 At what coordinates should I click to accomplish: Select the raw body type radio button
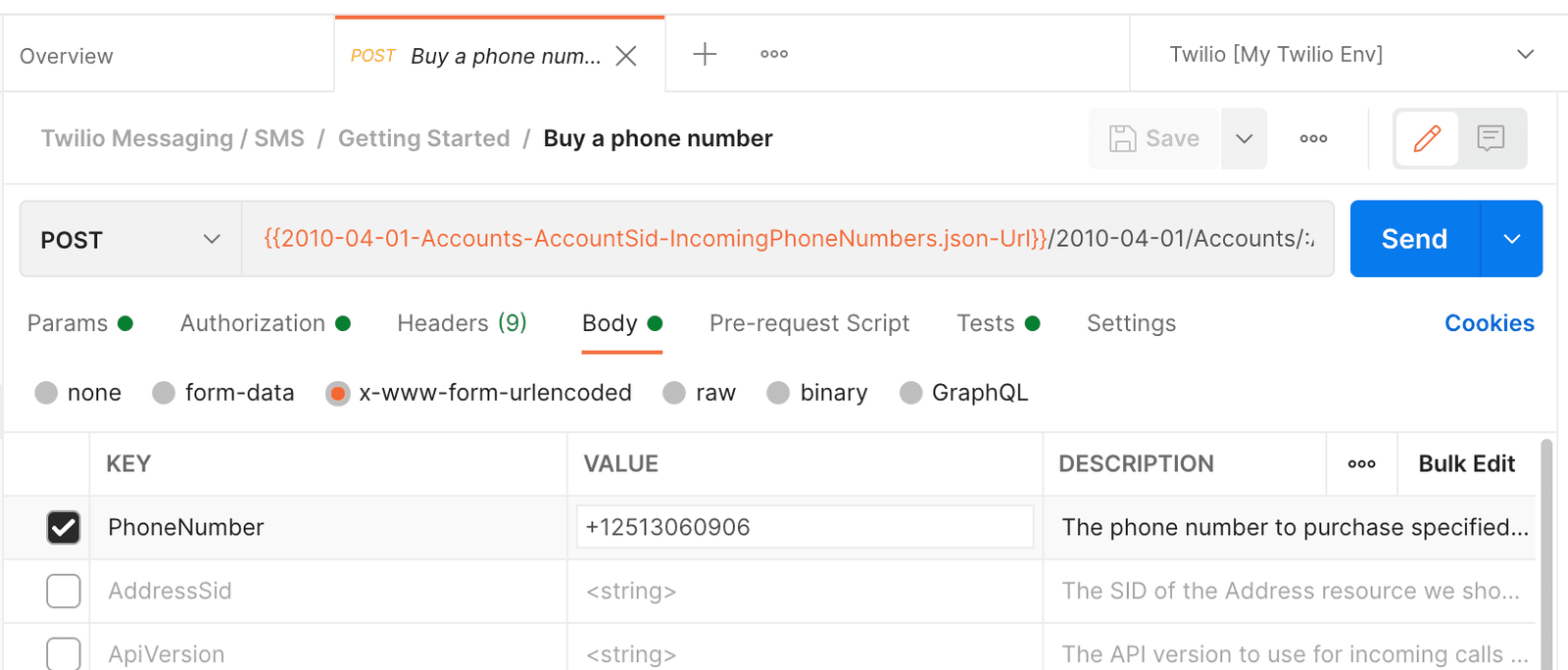click(674, 393)
